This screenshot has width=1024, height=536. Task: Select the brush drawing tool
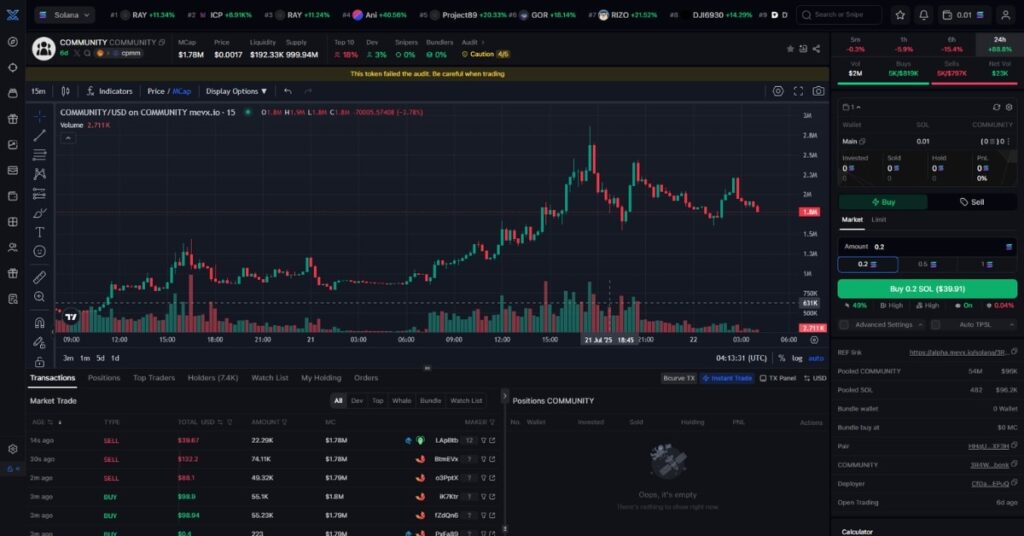coord(40,213)
